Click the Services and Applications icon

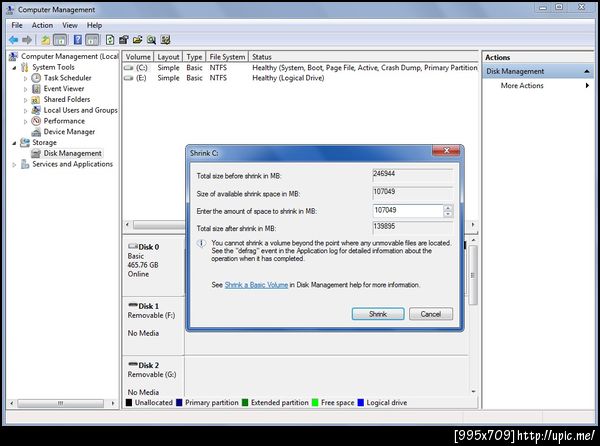(x=25, y=164)
